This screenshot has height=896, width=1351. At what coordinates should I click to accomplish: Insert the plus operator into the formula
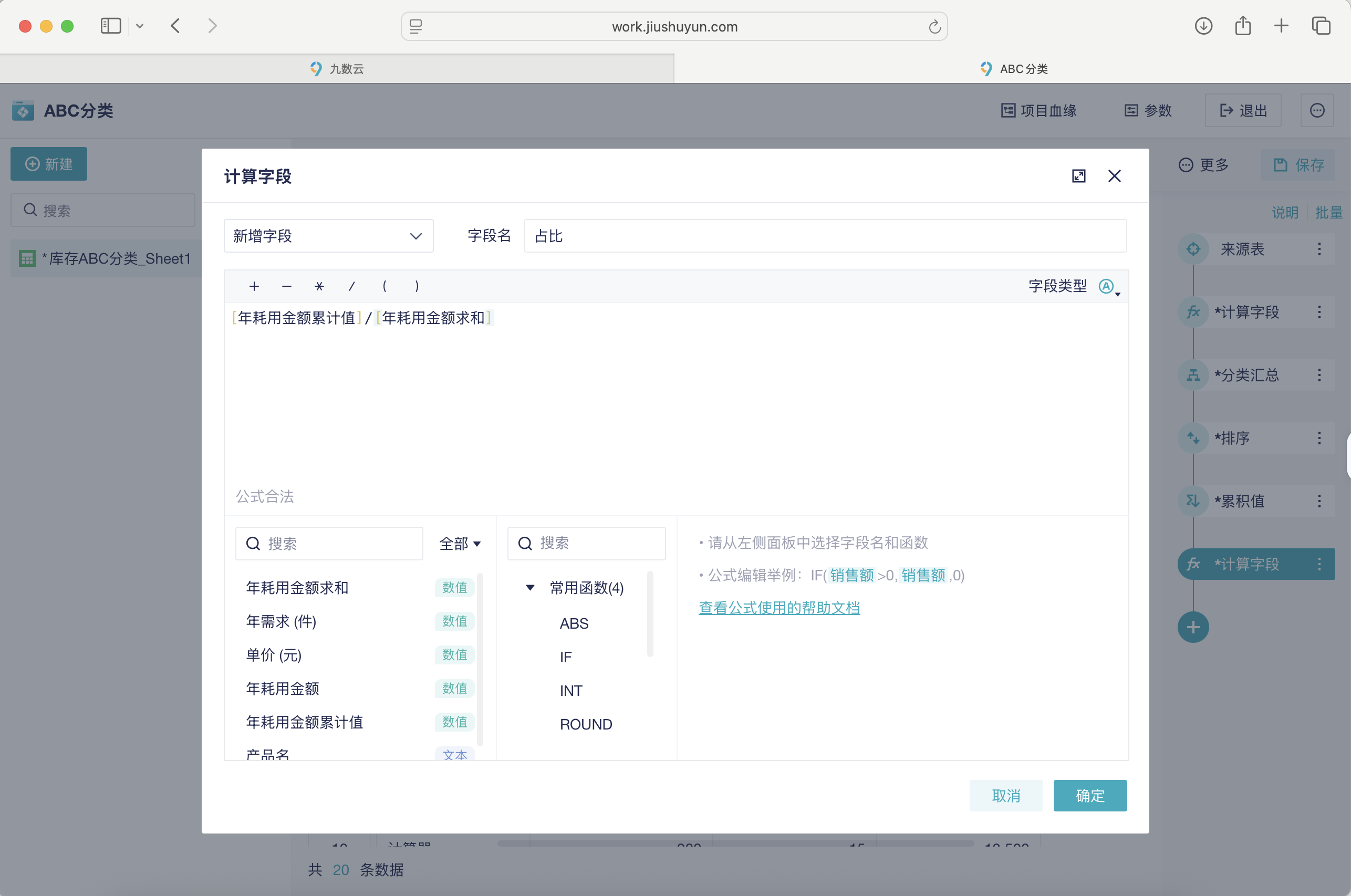tap(254, 286)
